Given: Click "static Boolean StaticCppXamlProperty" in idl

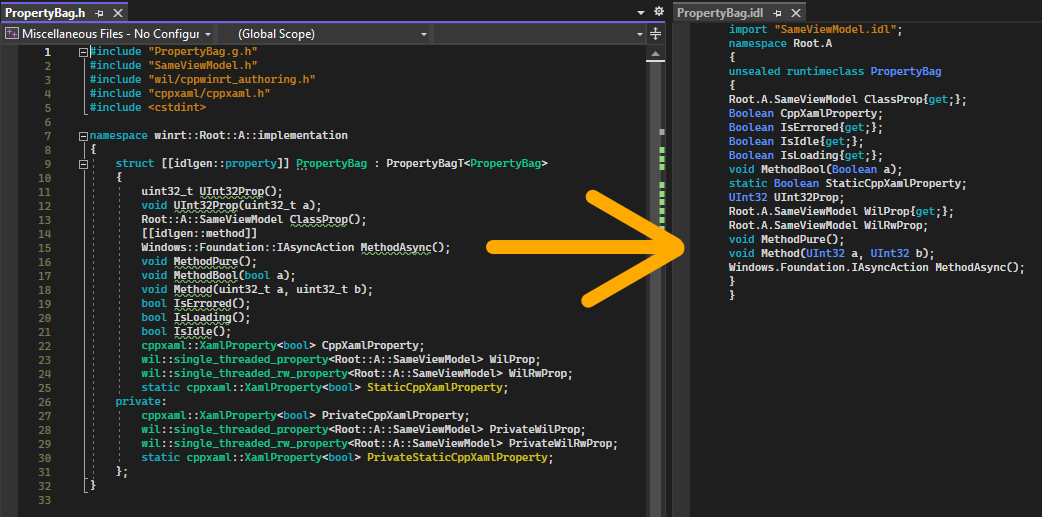Looking at the screenshot, I should pos(847,183).
